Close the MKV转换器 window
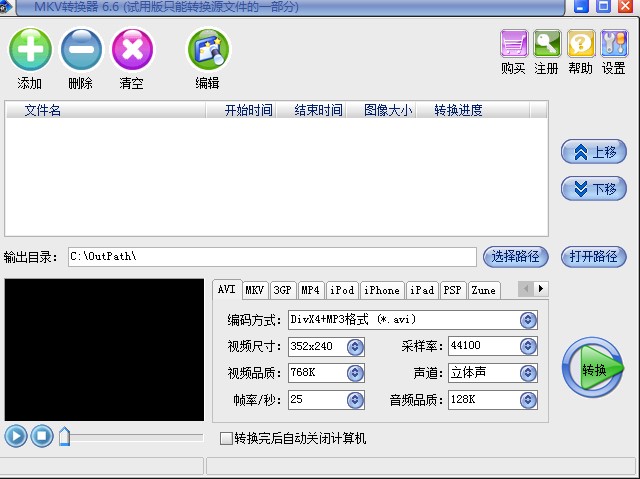This screenshot has height=479, width=640. tap(625, 6)
